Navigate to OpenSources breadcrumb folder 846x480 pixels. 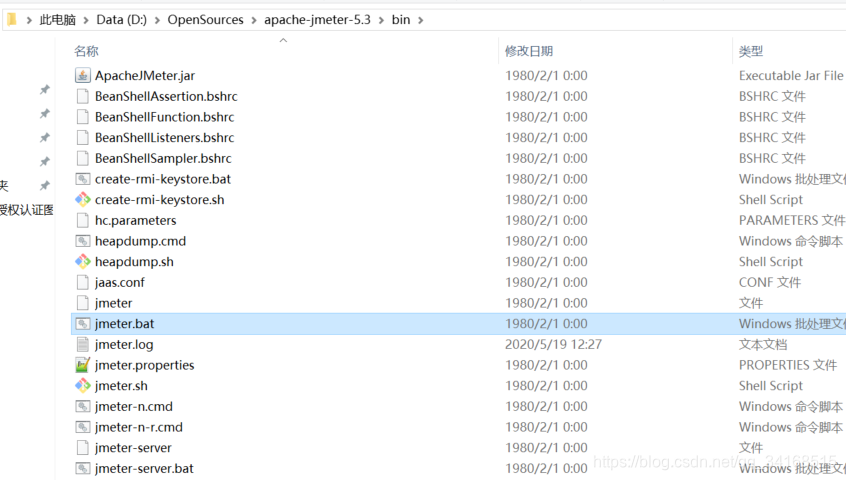[x=205, y=20]
